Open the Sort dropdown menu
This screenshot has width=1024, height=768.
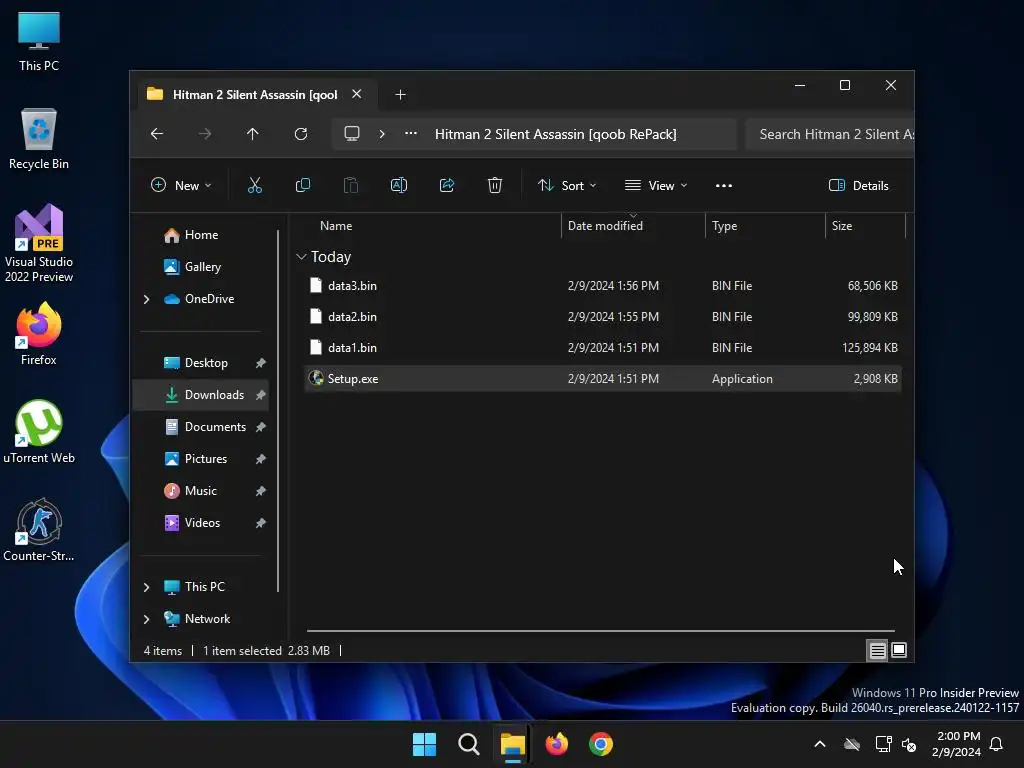click(x=566, y=185)
